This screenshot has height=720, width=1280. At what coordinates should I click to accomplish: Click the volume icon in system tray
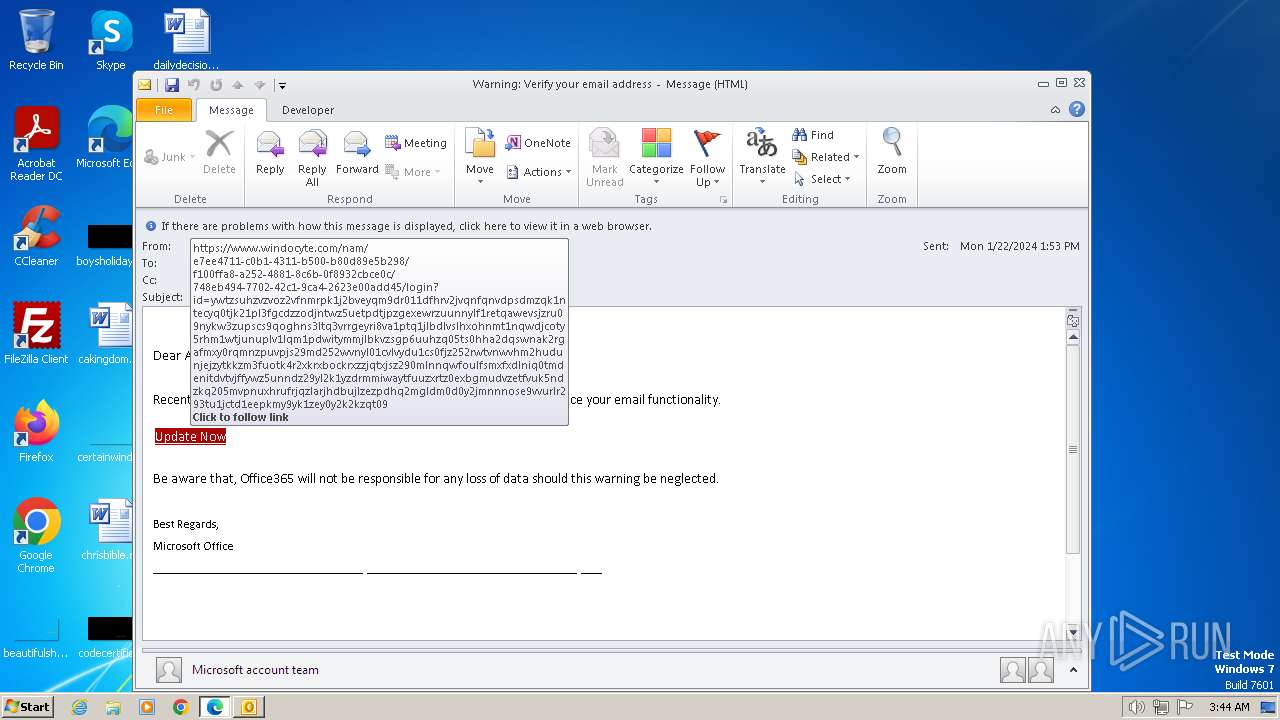click(x=1137, y=707)
